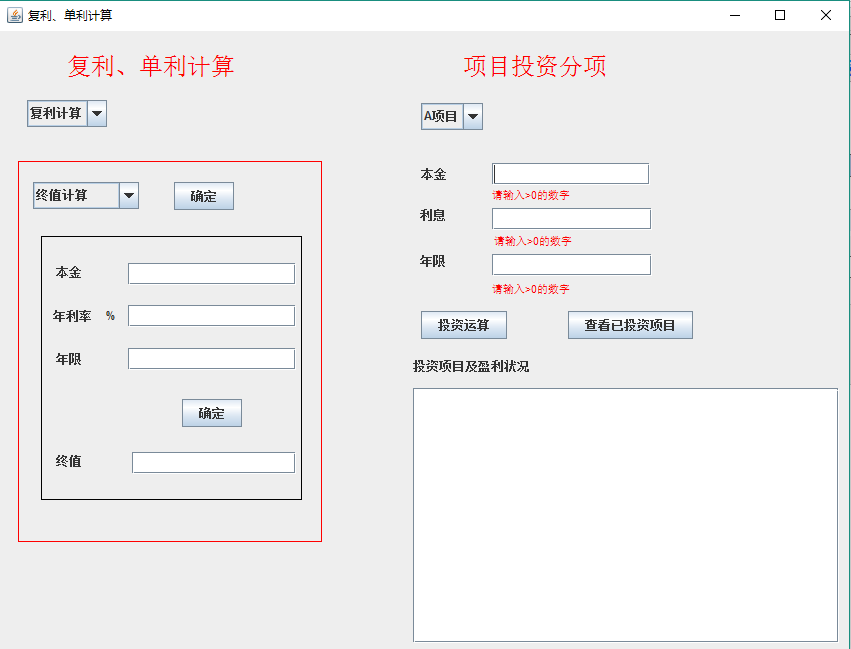The width and height of the screenshot is (851, 649).
Task: Minimize the 复利、单利计算 window
Action: coord(735,15)
